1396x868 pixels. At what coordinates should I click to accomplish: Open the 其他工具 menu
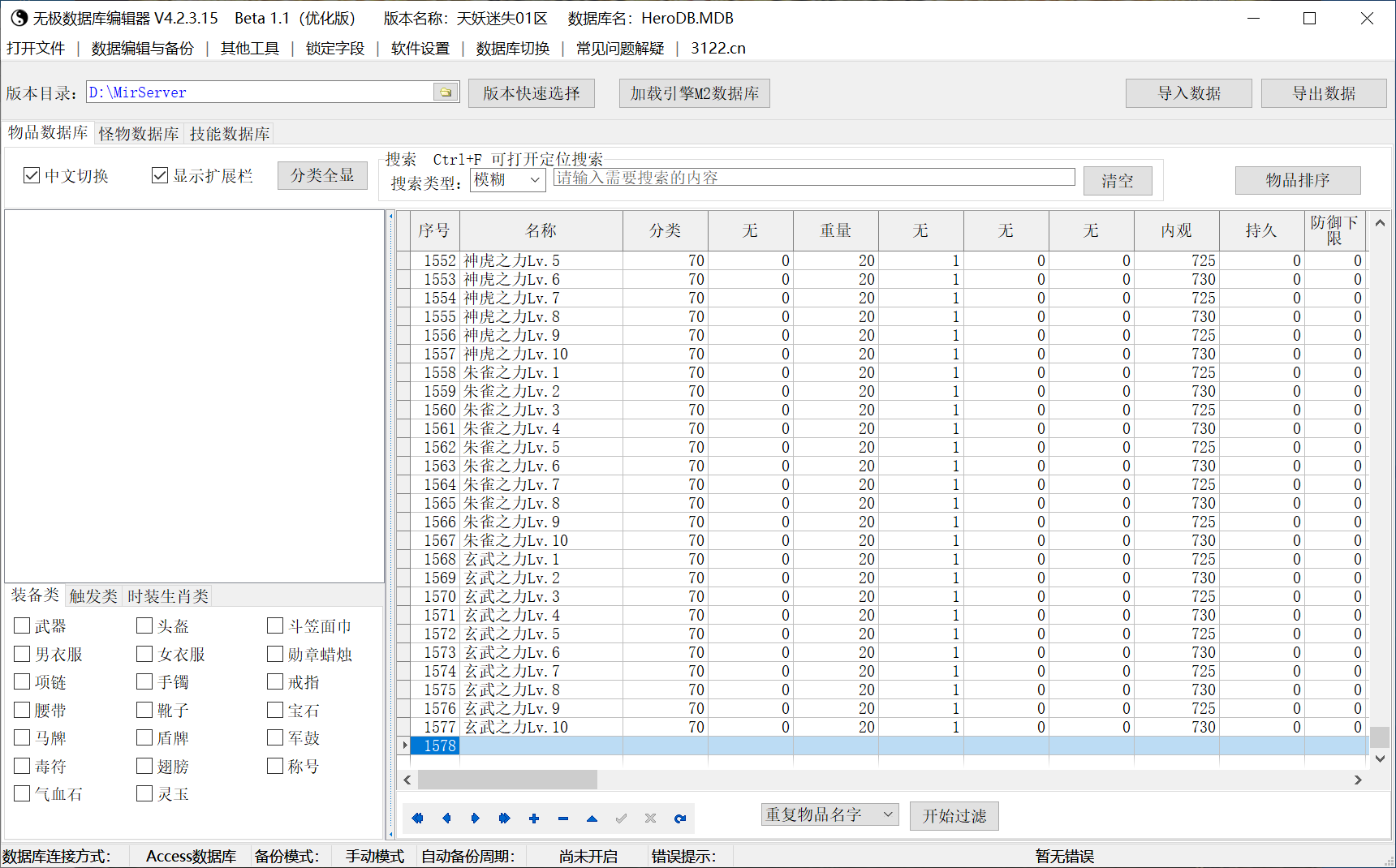click(x=250, y=49)
